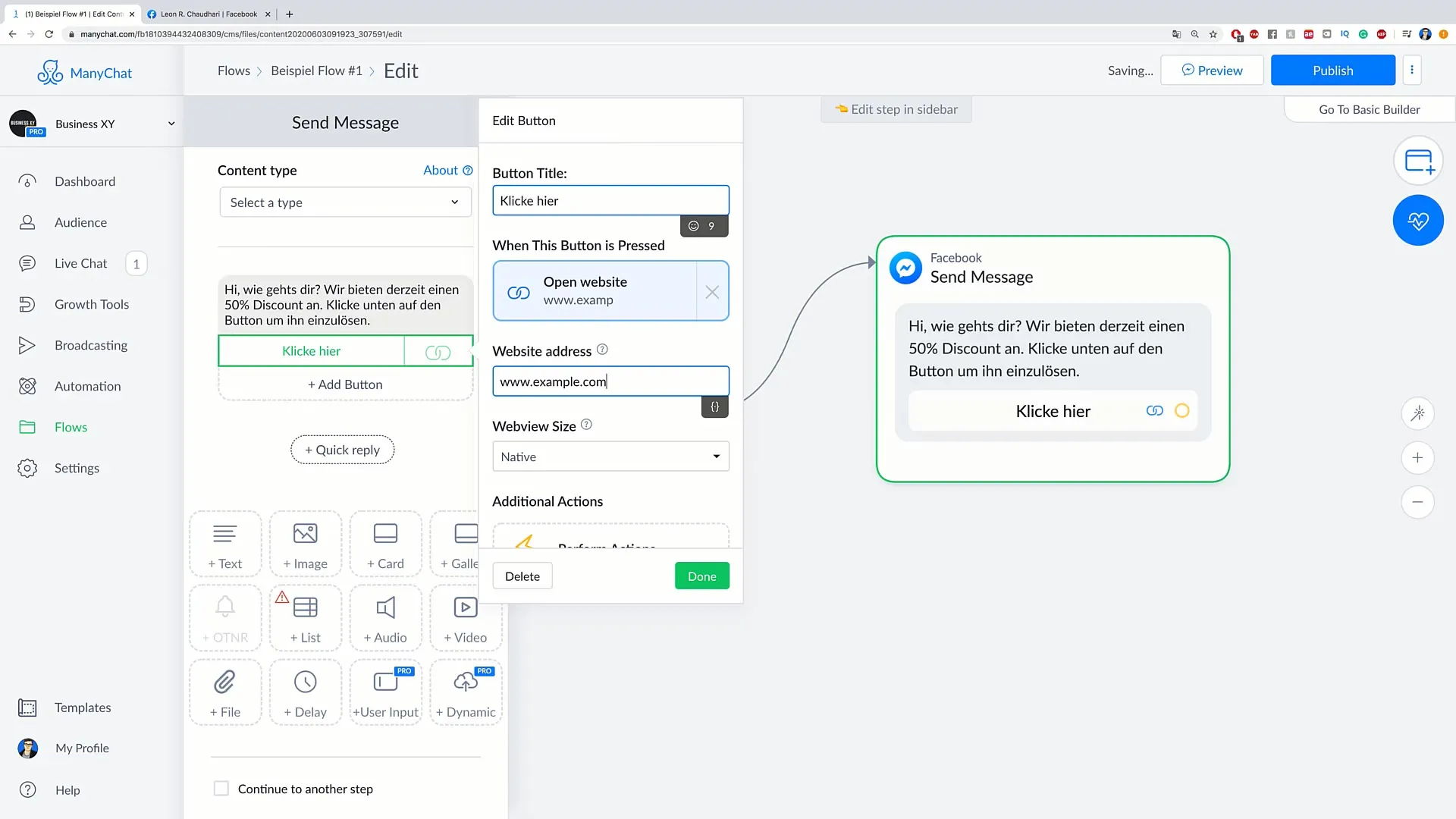Click the Delete button for button config
This screenshot has height=819, width=1456.
point(522,575)
